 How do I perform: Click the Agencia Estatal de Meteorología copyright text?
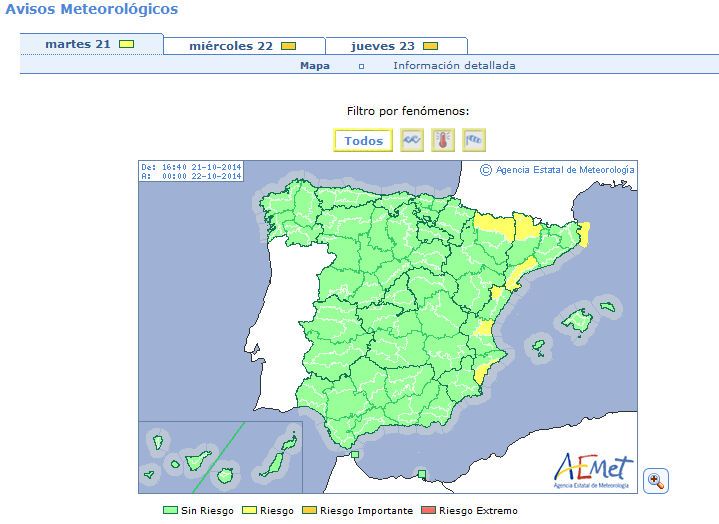coord(557,170)
